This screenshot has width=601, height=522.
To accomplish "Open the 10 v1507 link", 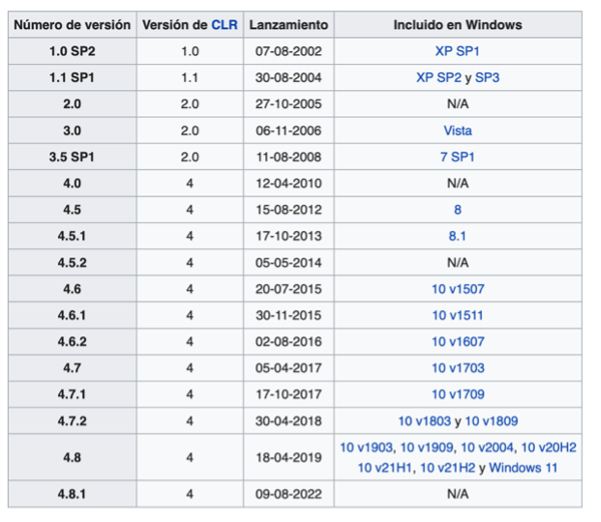I will [x=458, y=289].
